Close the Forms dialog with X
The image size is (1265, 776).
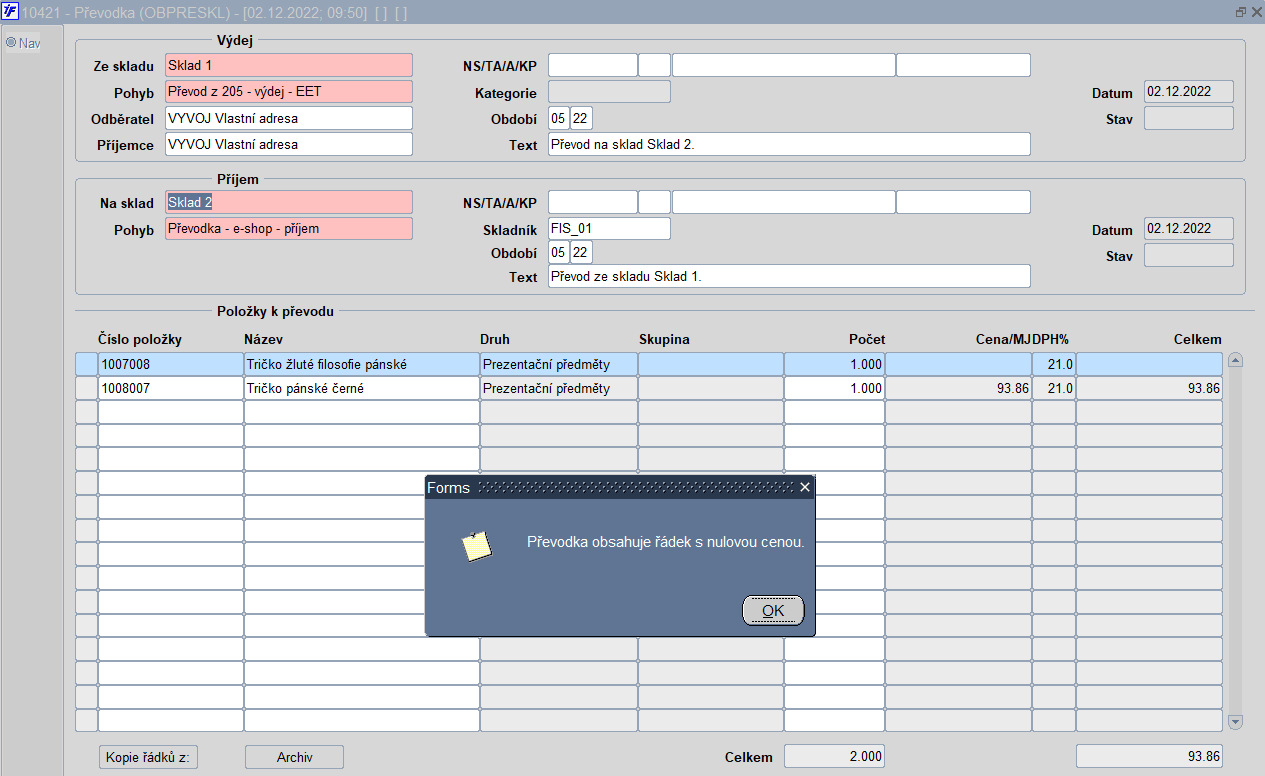805,487
